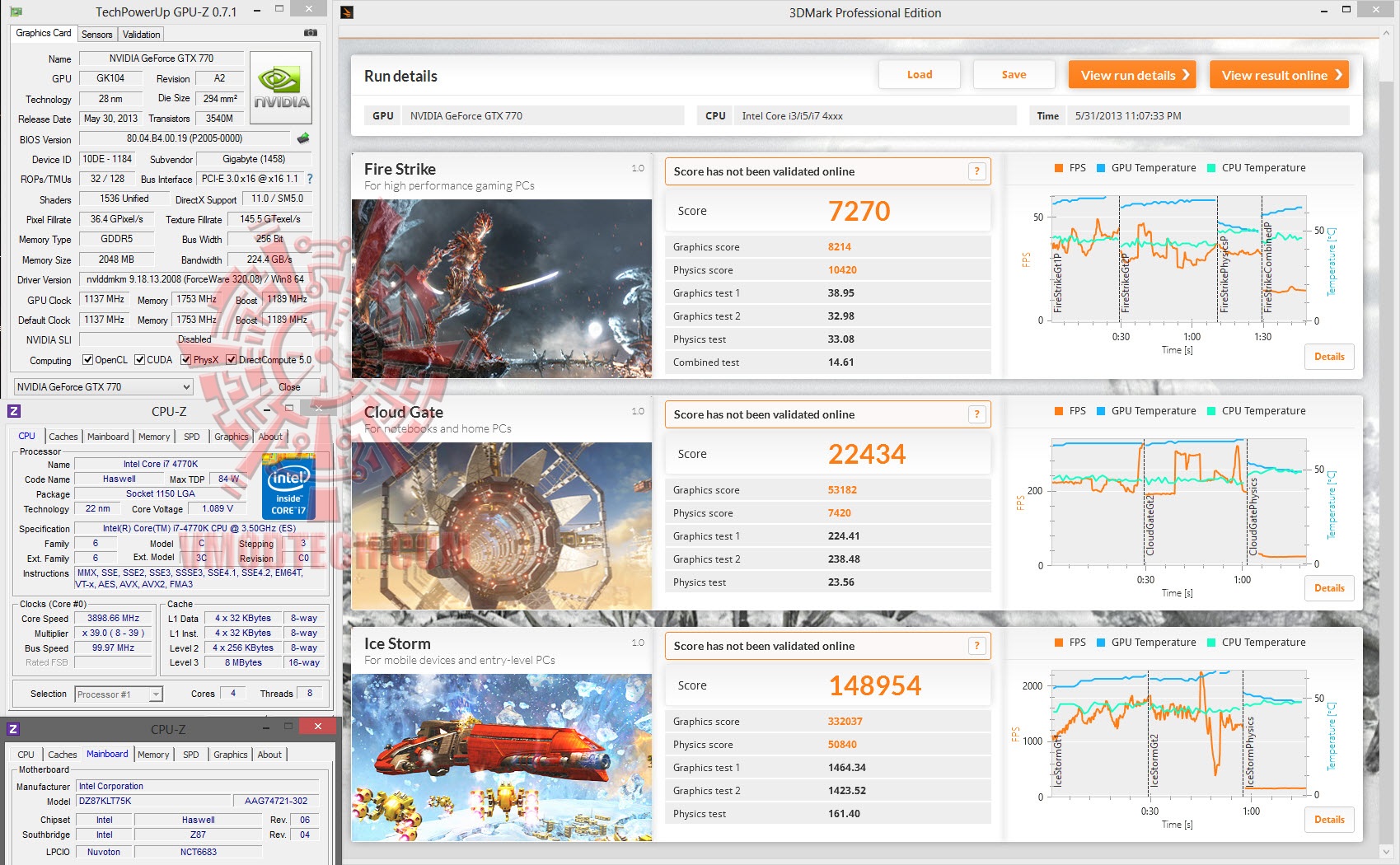Open About tab in the CPU-Z Processor window
The image size is (1400, 865).
point(270,437)
